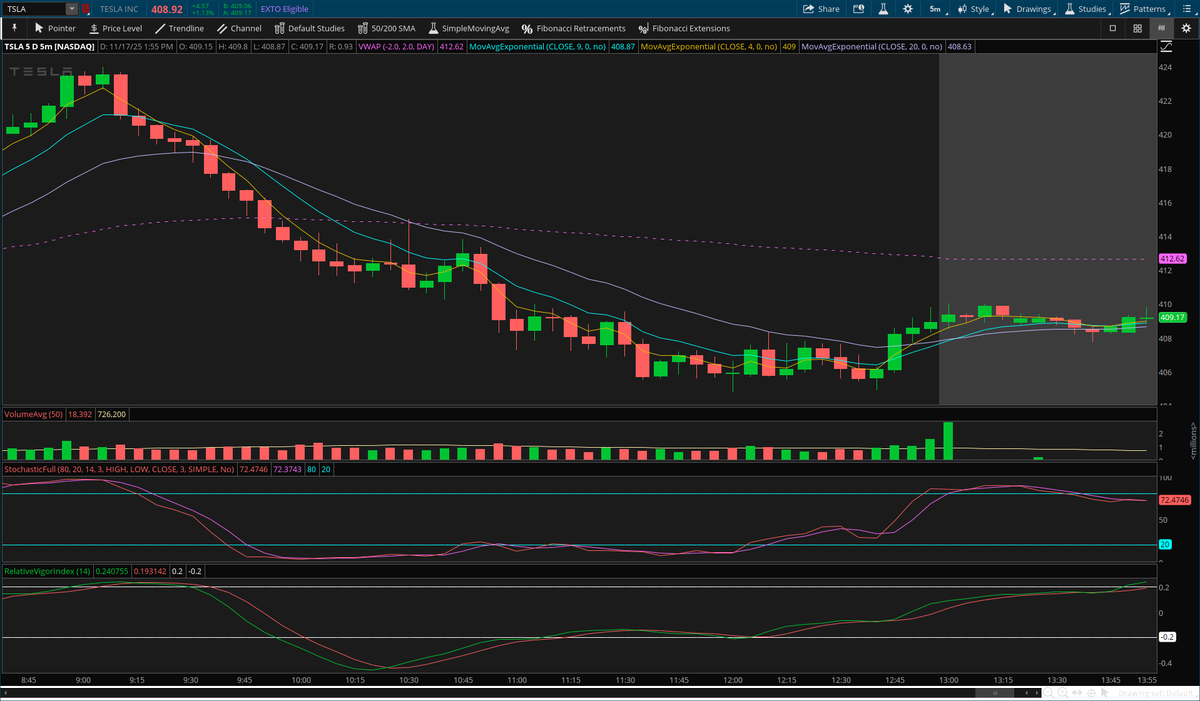Open the Studies dropdown menu

(1085, 8)
